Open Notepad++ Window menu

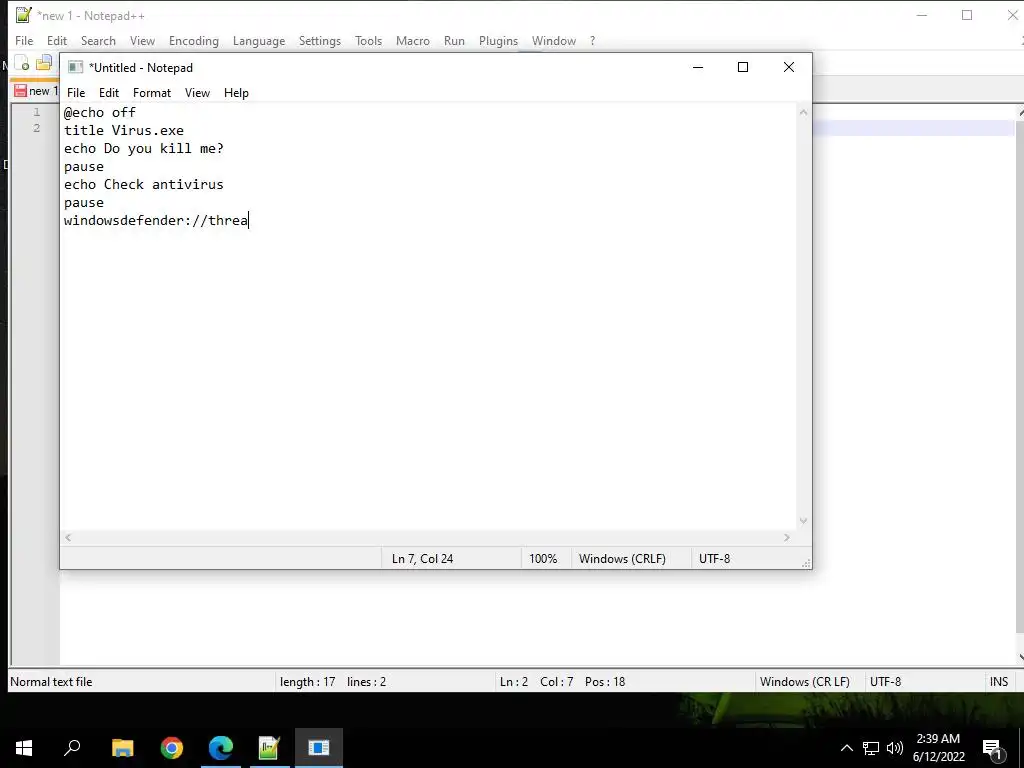coord(554,40)
